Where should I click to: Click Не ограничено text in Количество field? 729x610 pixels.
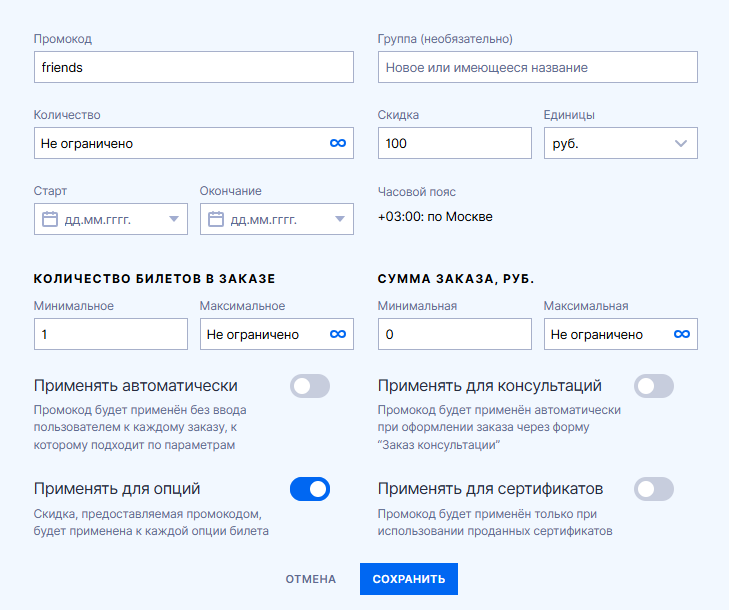click(x=87, y=144)
